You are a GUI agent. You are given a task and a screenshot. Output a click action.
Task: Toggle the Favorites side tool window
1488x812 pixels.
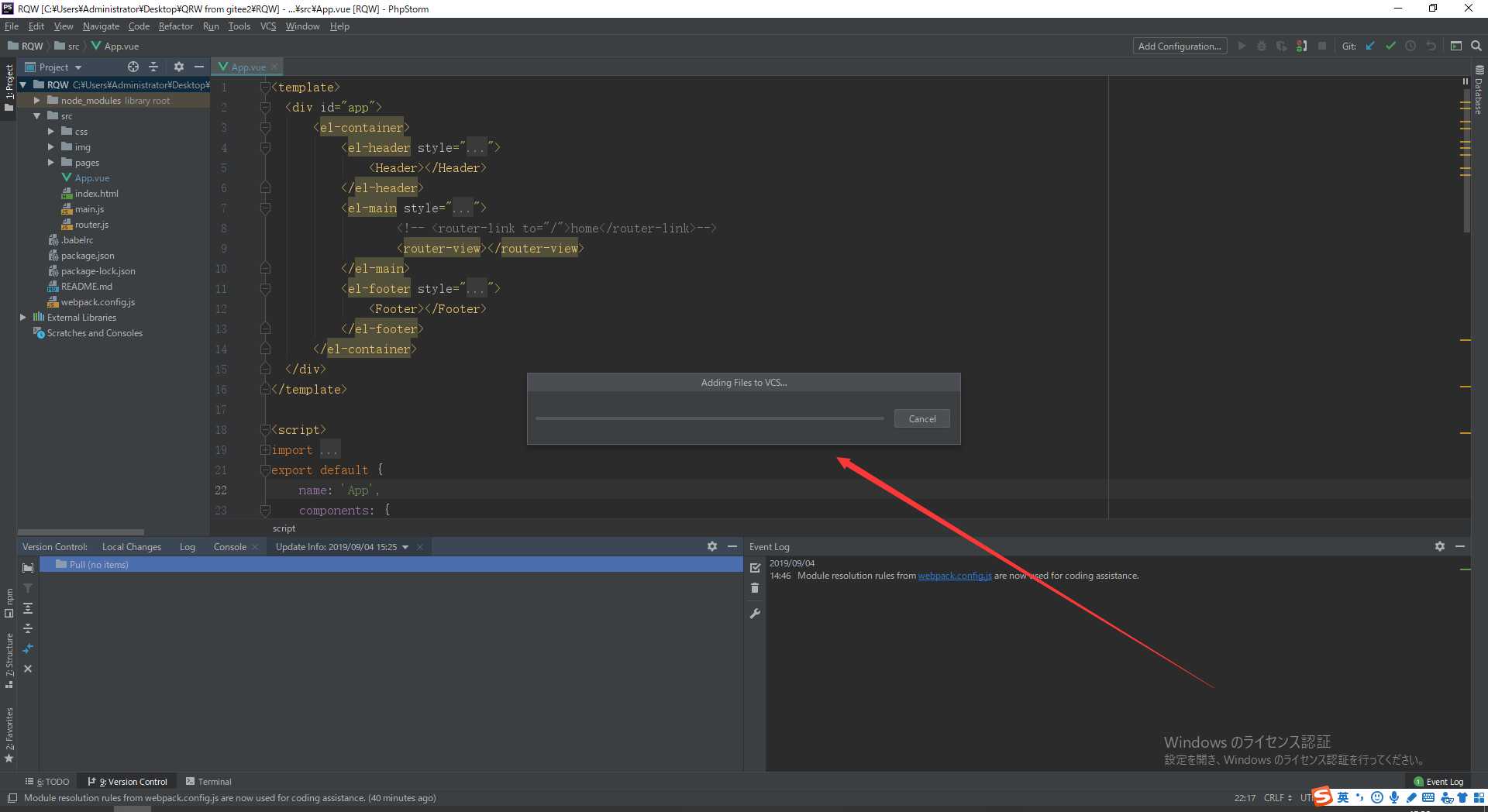9,735
